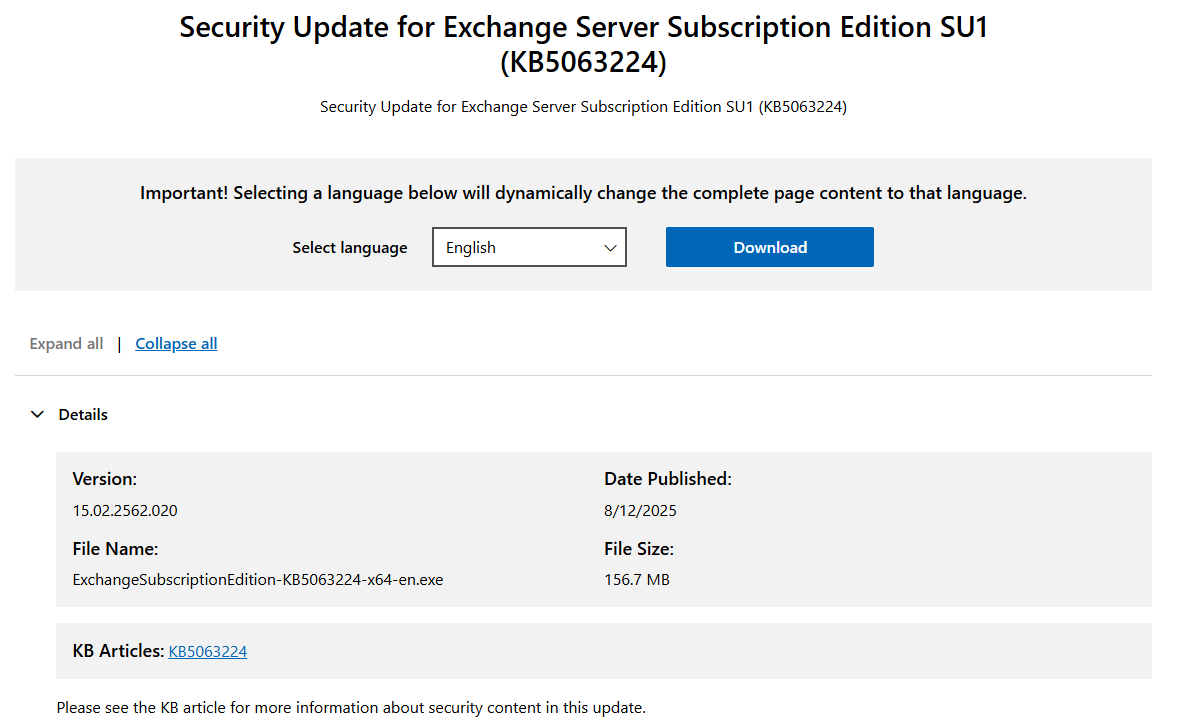Click the Important language change notice
Screen dimensions: 1177x727
click(x=583, y=193)
